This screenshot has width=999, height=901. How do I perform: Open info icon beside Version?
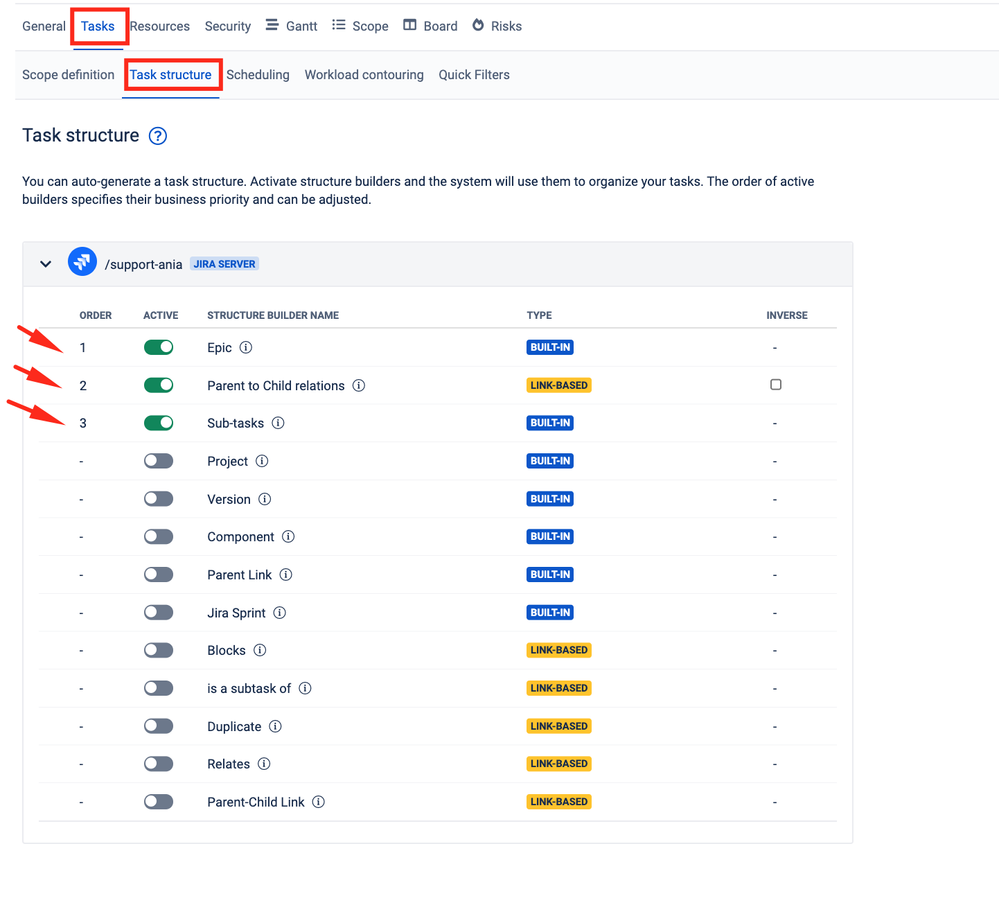(264, 499)
